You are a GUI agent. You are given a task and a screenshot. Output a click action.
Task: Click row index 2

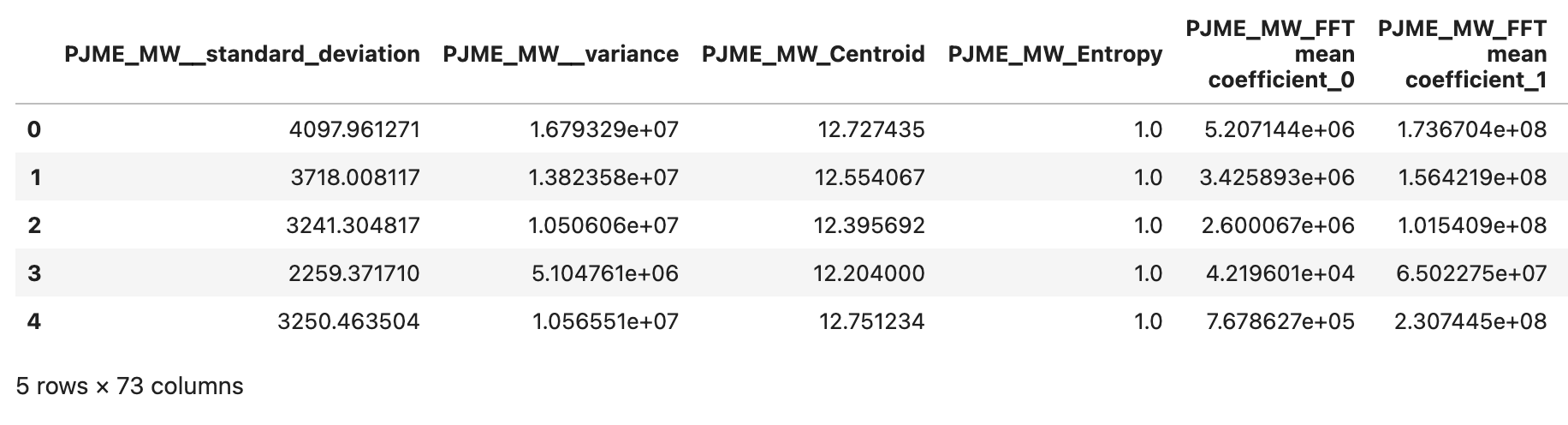(x=34, y=225)
